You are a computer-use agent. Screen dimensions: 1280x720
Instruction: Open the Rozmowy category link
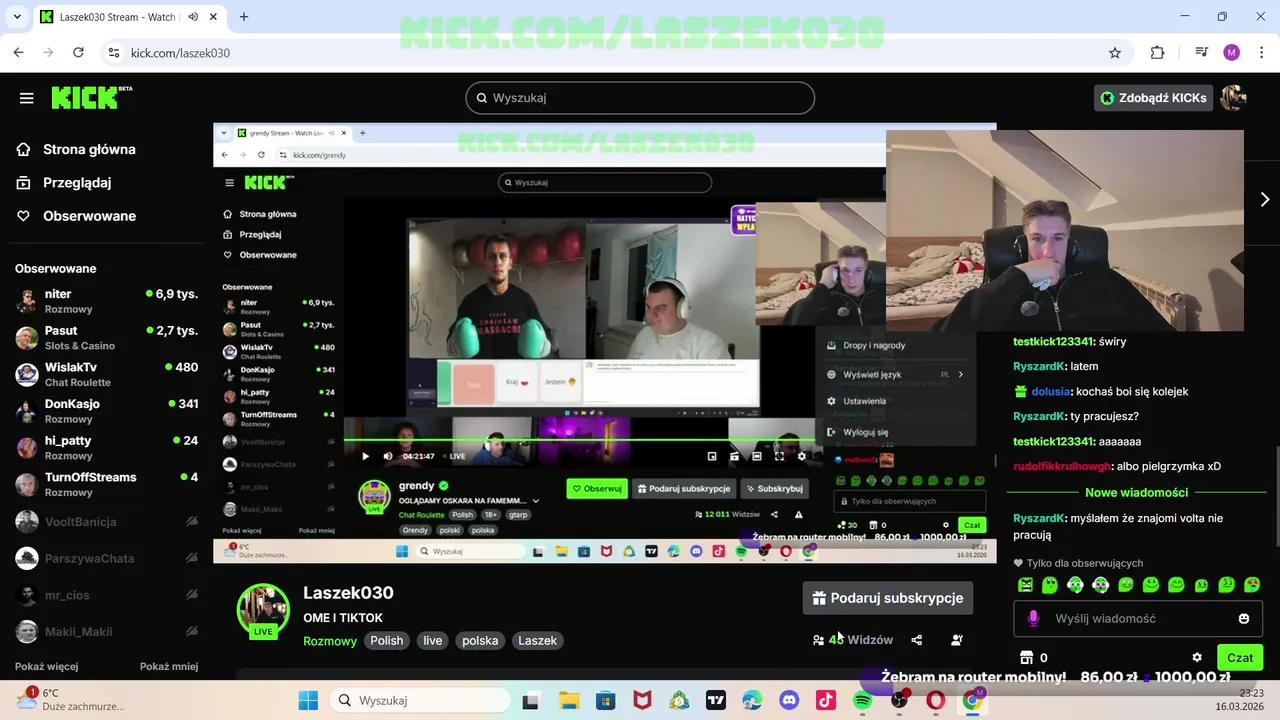[330, 641]
